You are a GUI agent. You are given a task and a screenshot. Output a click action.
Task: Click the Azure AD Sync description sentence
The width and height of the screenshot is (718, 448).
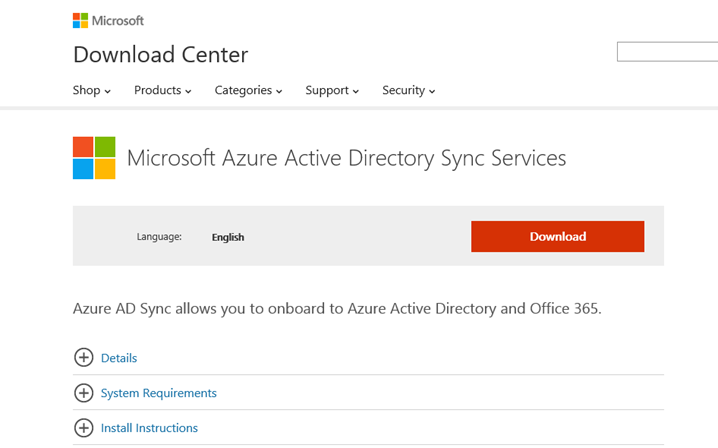coord(337,308)
